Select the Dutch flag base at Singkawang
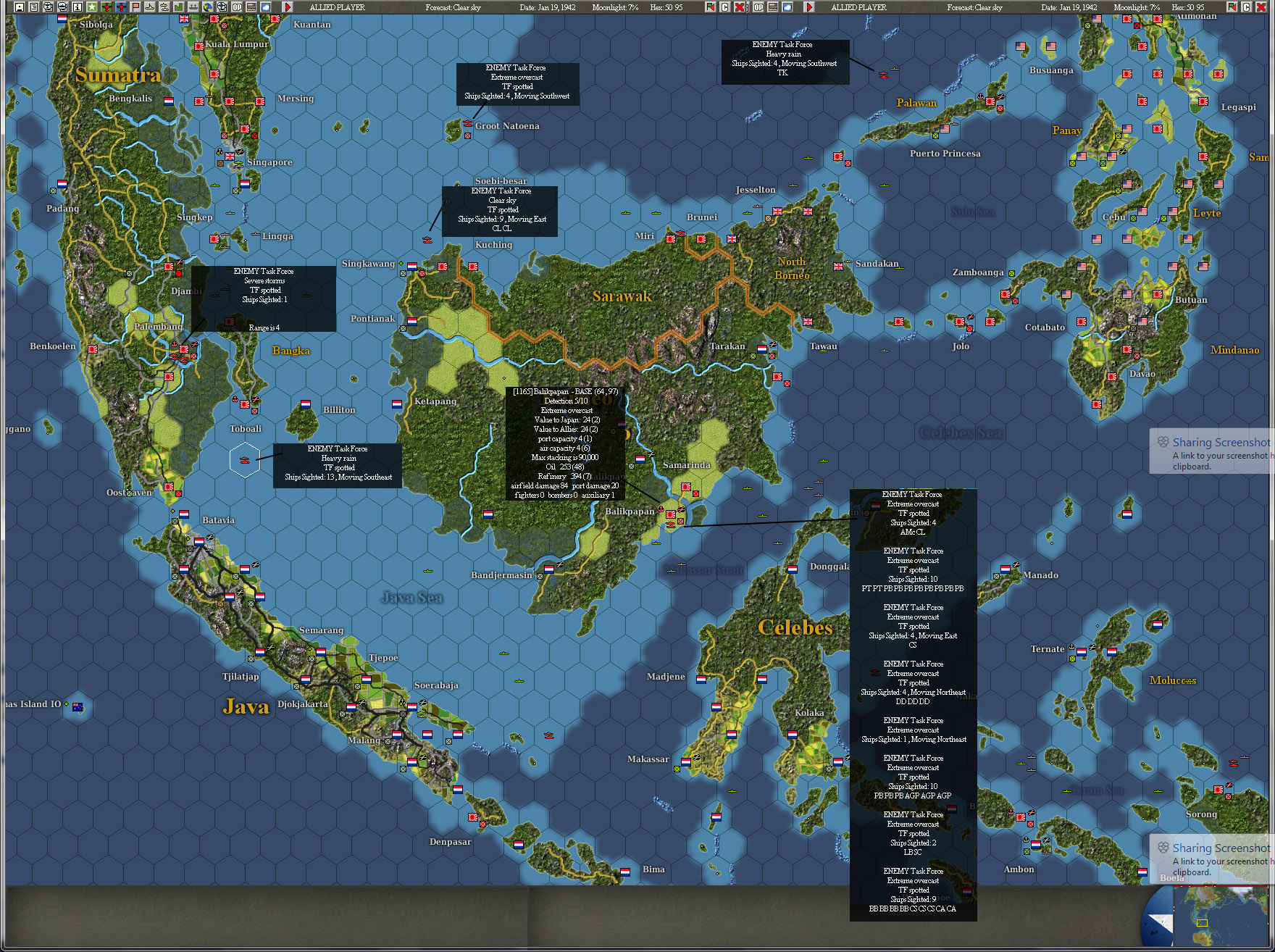 click(x=412, y=267)
